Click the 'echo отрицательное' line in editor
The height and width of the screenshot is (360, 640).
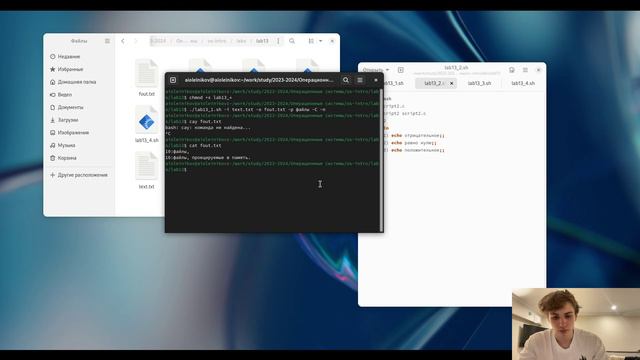pyautogui.click(x=418, y=136)
